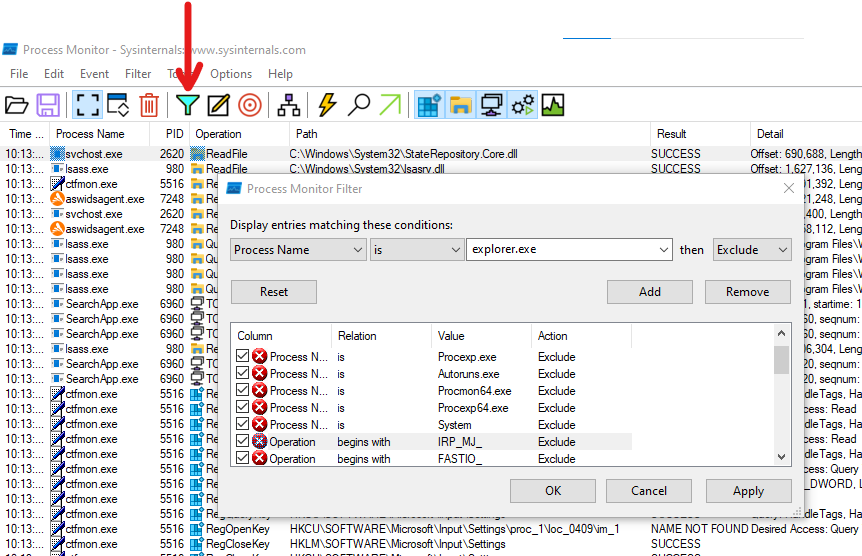Show the Process Tree icon
The width and height of the screenshot is (862, 556).
coord(289,105)
